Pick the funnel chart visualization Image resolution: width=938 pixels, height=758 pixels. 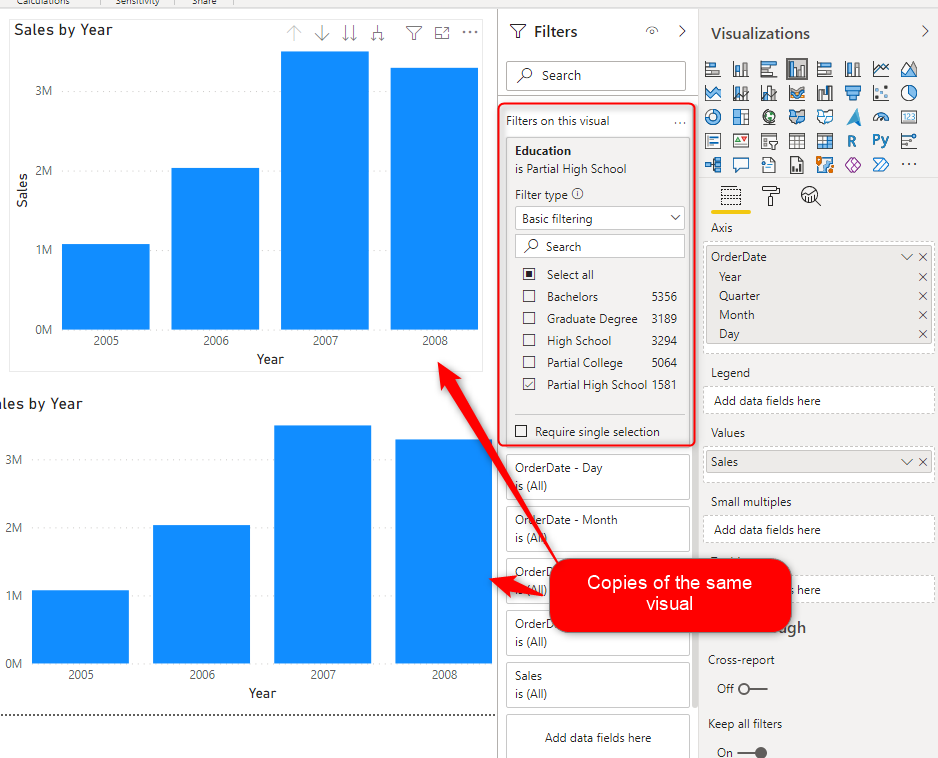[852, 93]
